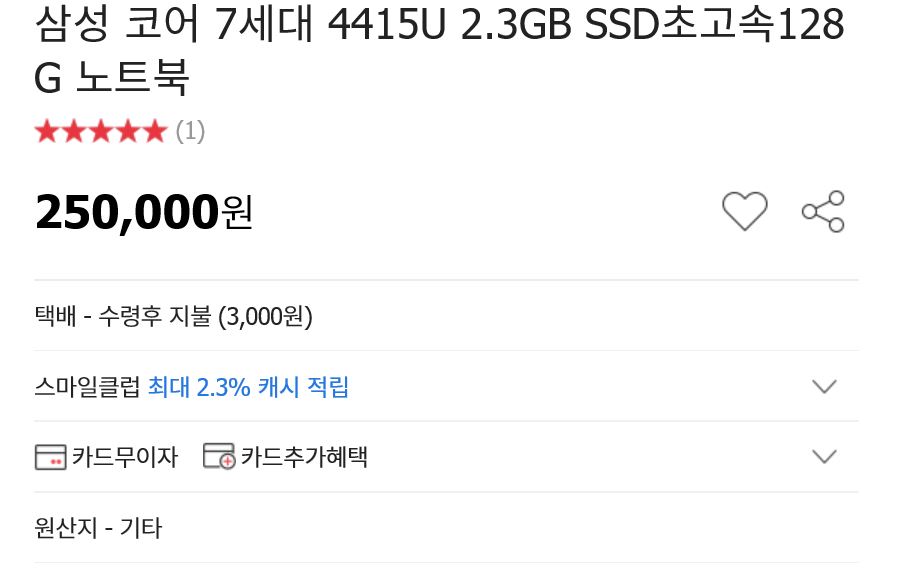This screenshot has width=919, height=584.
Task: Click the second red rating star
Action: (x=73, y=132)
